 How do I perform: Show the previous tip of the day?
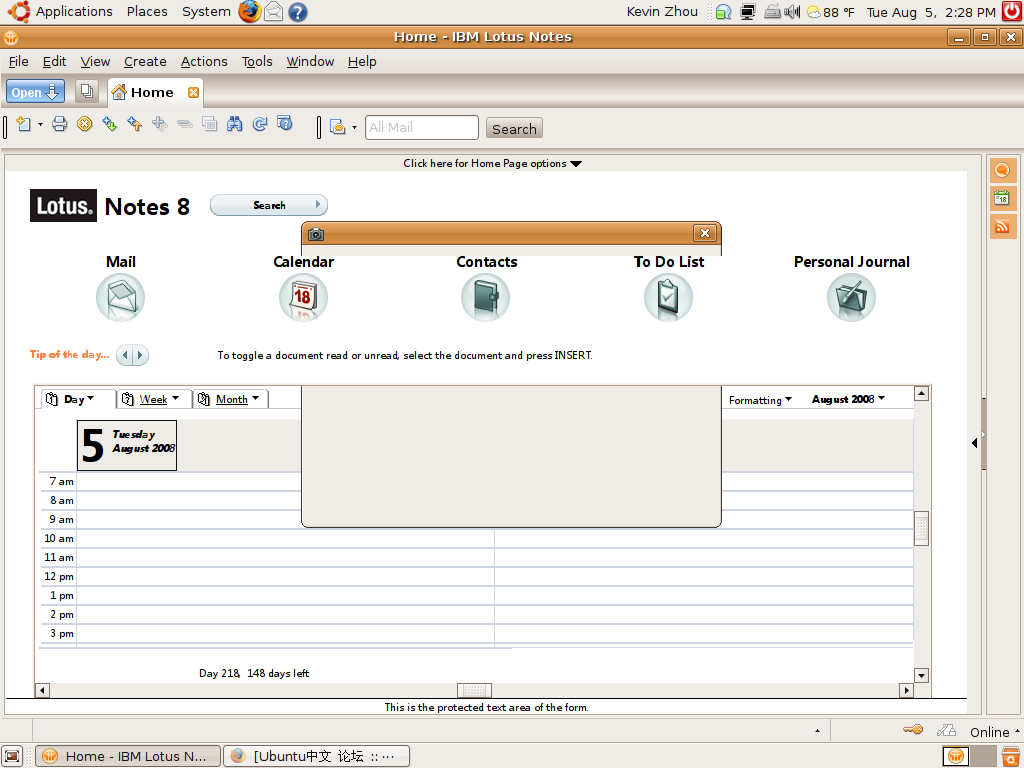click(x=125, y=355)
